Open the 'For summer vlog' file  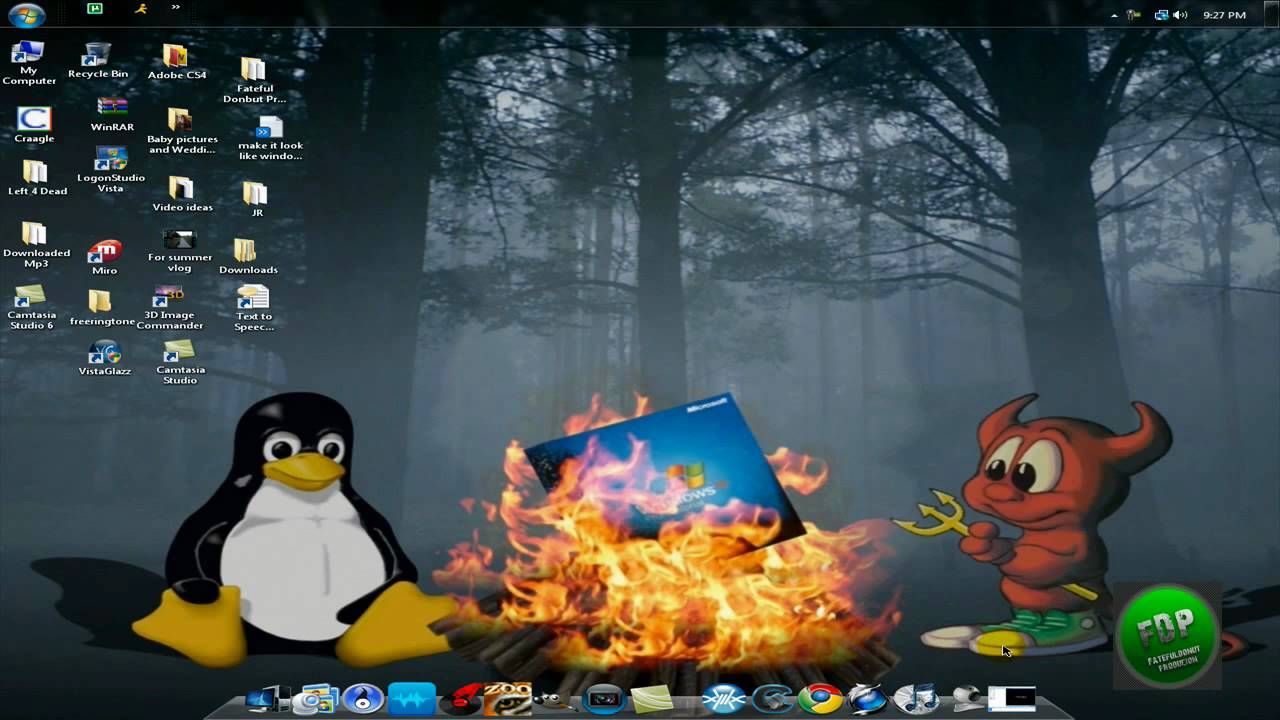(x=180, y=251)
